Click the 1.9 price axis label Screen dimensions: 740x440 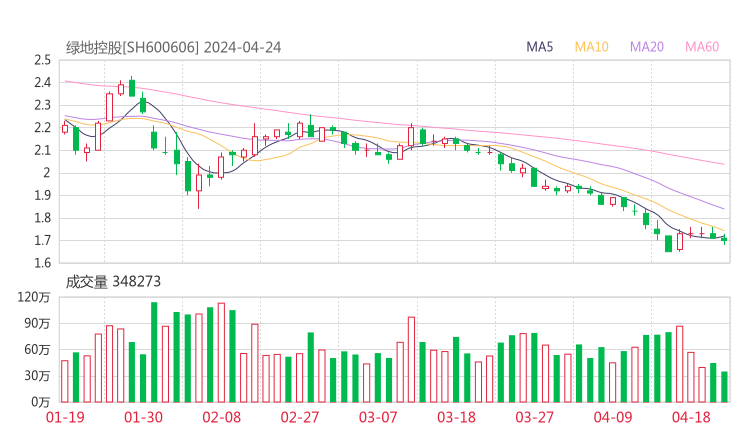(42, 195)
